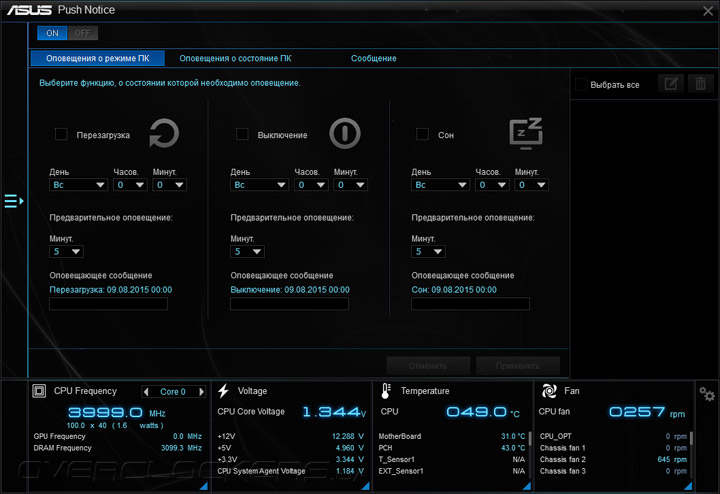Click the trash delete icon
The image size is (720, 494).
701,84
